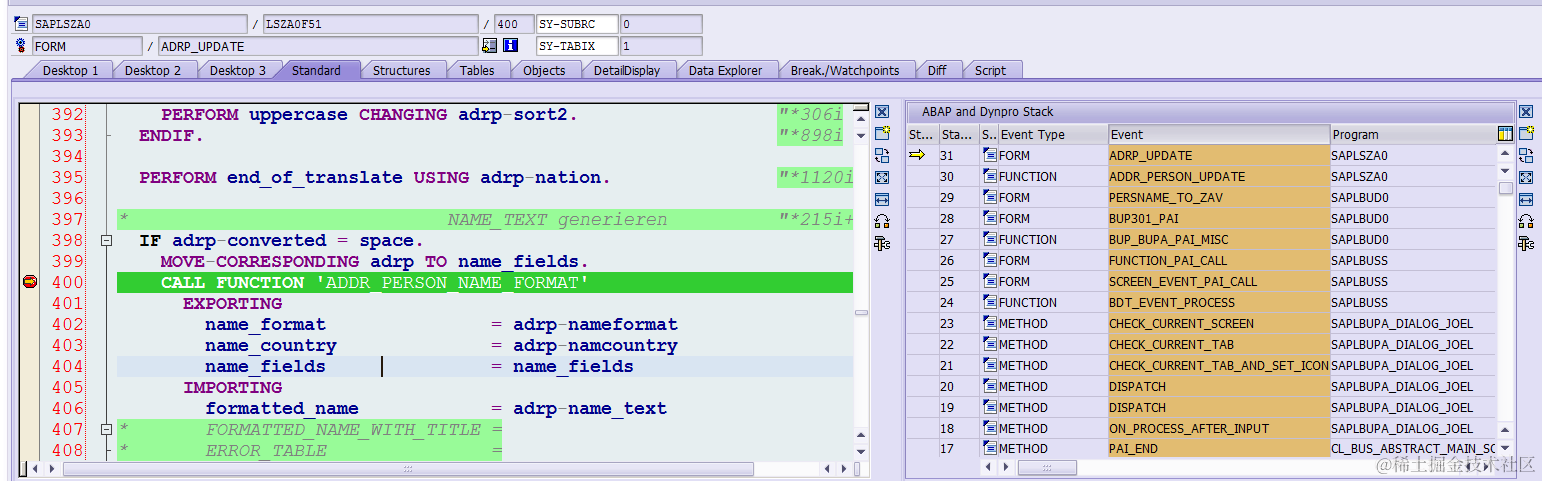Click navigation icon in stack row 24
The image size is (1542, 481).
click(x=989, y=302)
